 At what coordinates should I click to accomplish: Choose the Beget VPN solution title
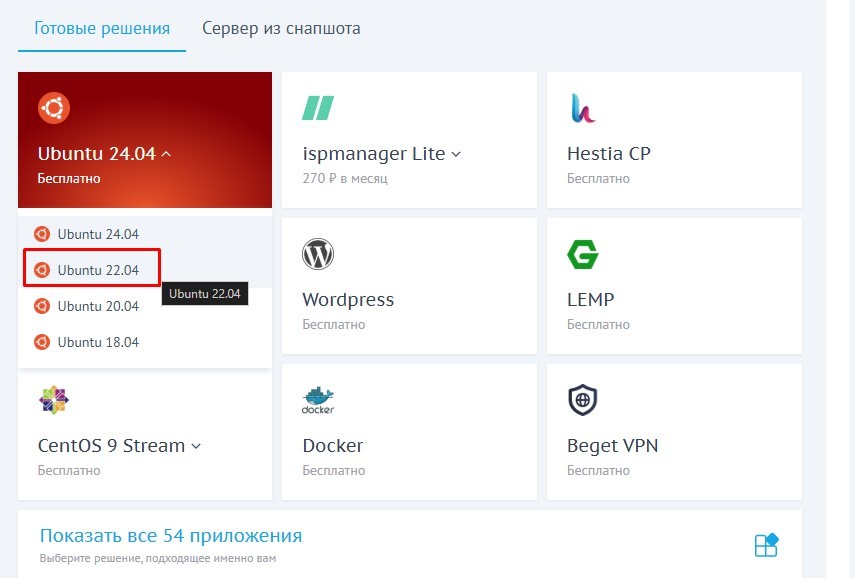(612, 446)
